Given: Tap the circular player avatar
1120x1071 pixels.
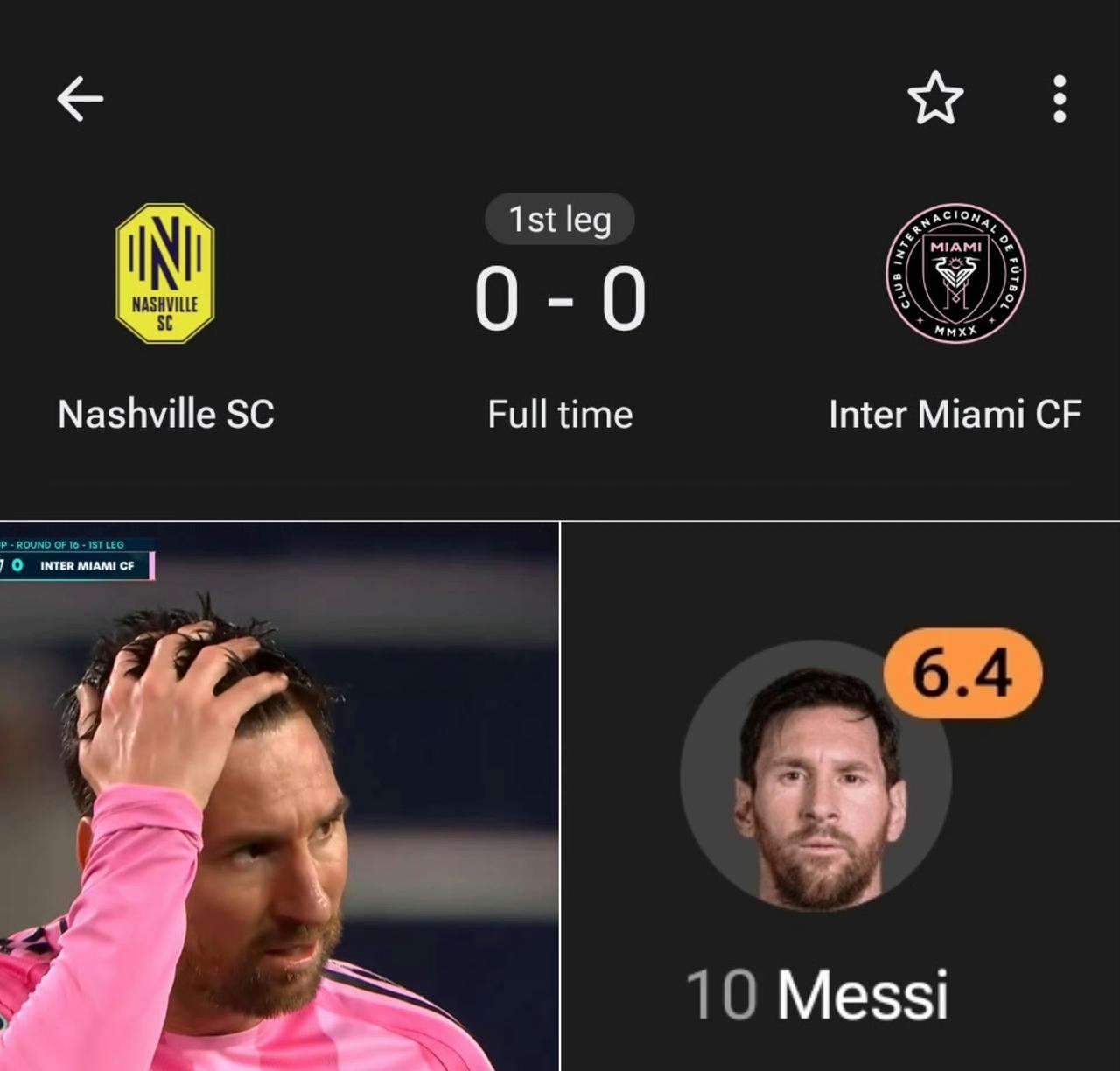Looking at the screenshot, I should point(815,777).
